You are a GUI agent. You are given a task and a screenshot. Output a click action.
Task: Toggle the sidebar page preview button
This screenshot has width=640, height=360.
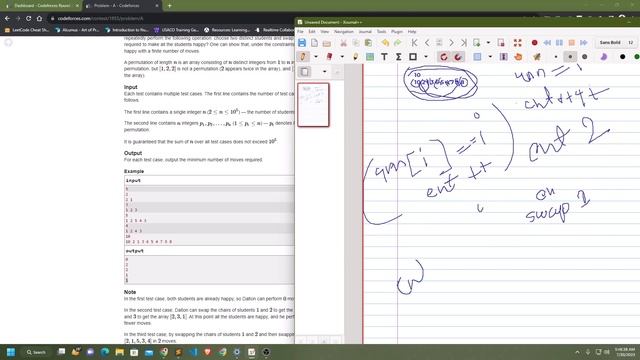(x=304, y=72)
